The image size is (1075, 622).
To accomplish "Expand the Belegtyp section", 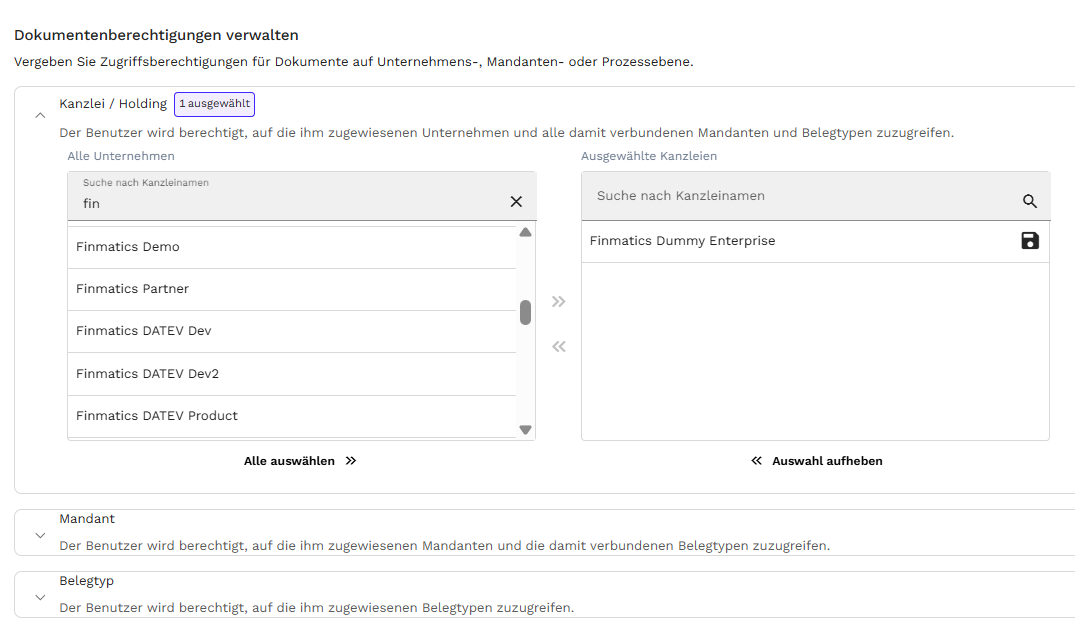I will pos(40,597).
